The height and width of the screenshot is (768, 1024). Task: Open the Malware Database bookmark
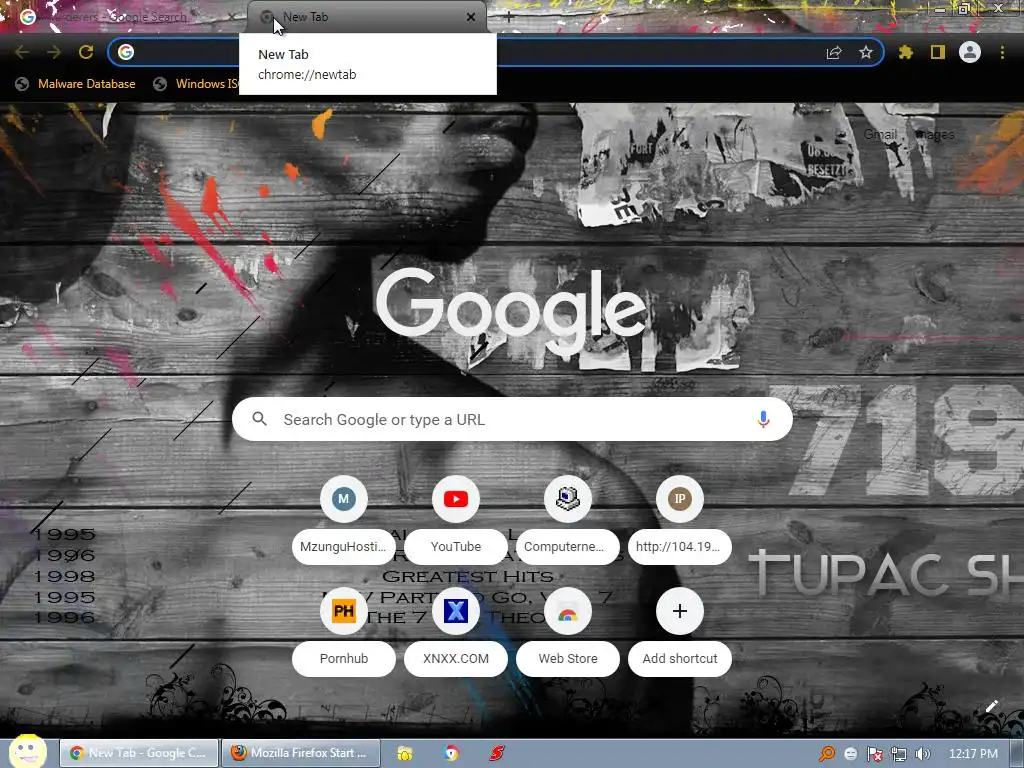pos(75,84)
